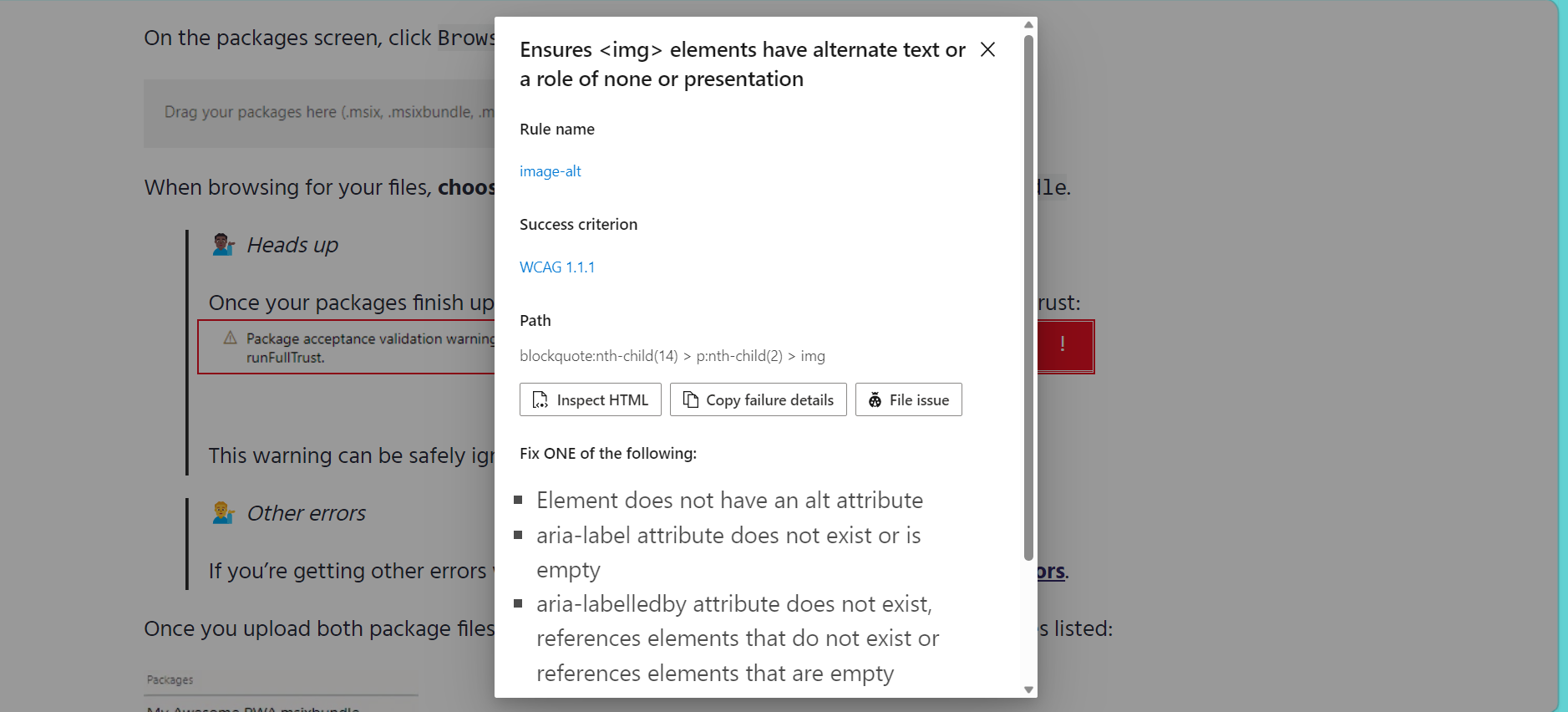Click the highlighted Browse text
1568x712 pixels.
tap(465, 37)
